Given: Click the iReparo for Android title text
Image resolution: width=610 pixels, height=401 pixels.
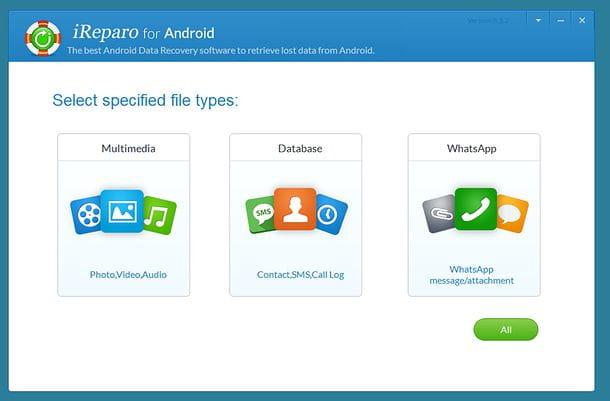Looking at the screenshot, I should tap(144, 32).
